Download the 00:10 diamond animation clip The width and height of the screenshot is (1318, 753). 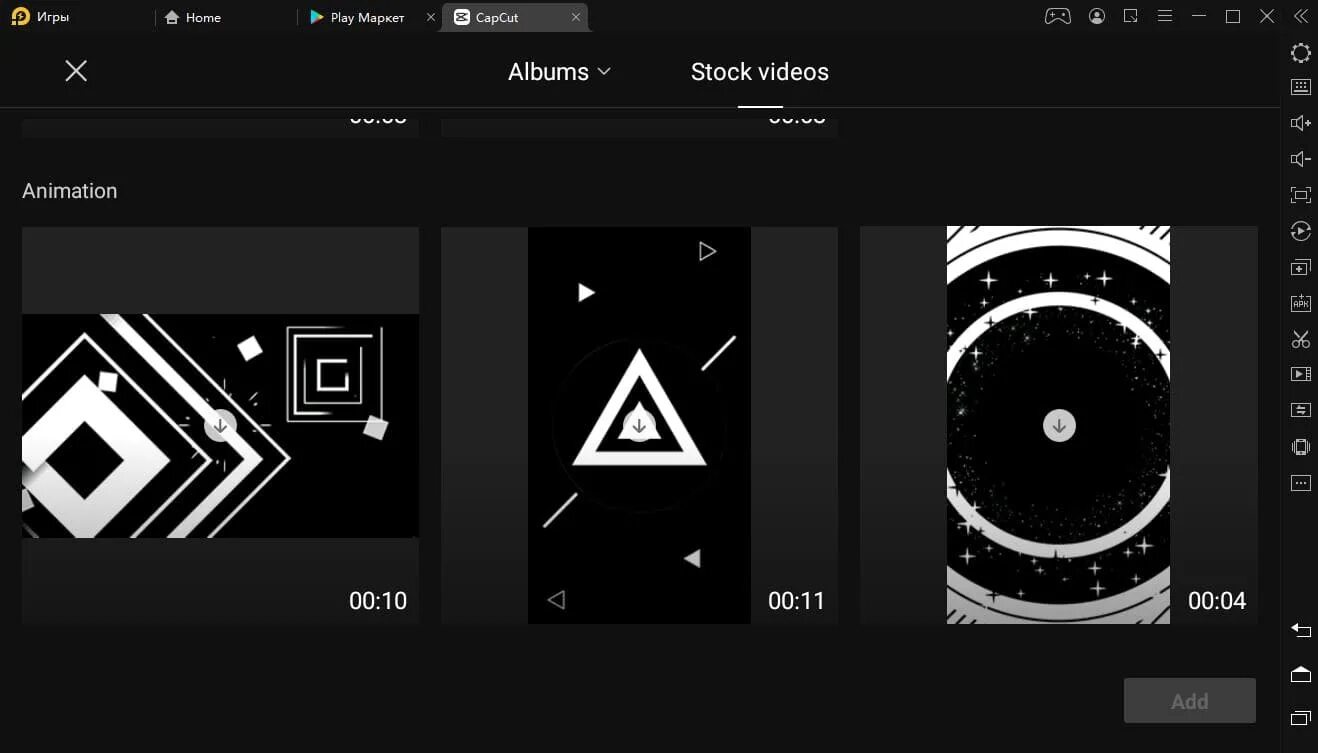pos(220,425)
